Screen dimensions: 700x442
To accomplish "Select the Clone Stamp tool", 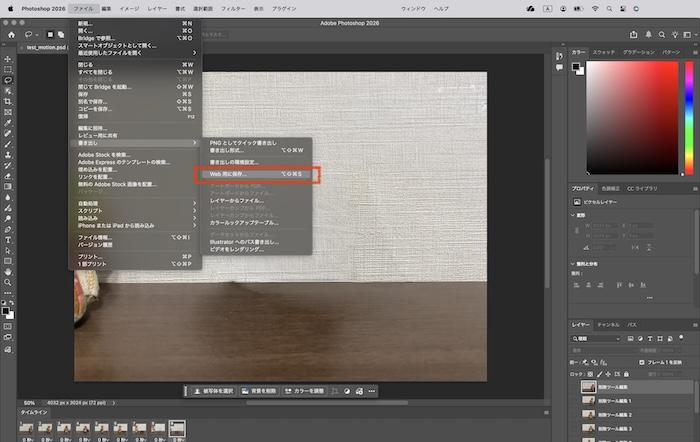I will tap(8, 155).
